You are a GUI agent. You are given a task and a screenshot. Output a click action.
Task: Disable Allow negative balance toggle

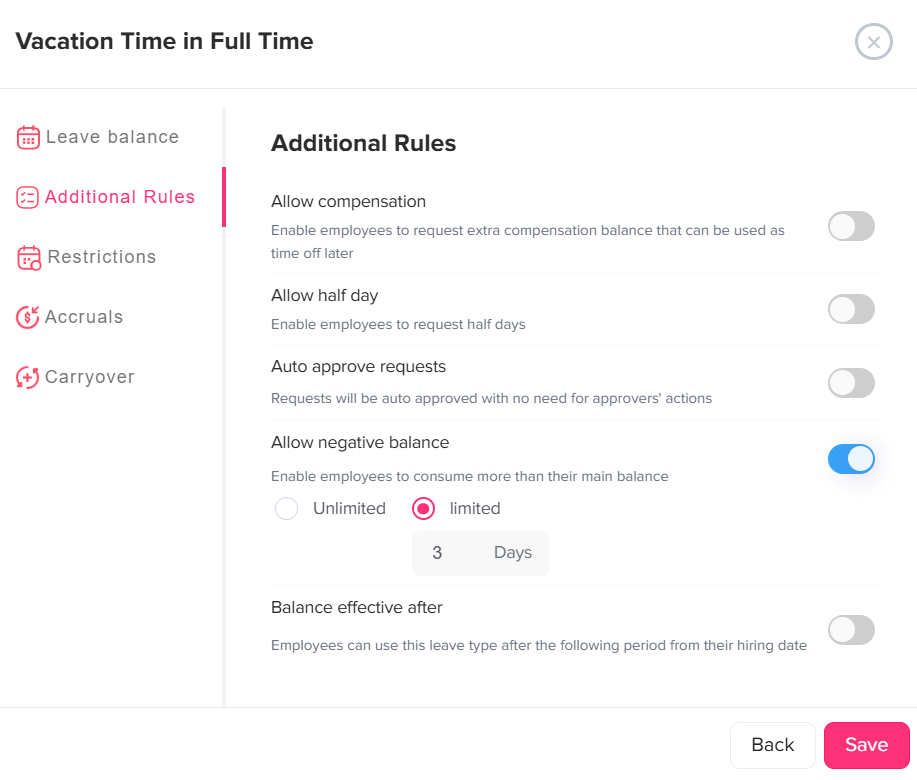[851, 459]
